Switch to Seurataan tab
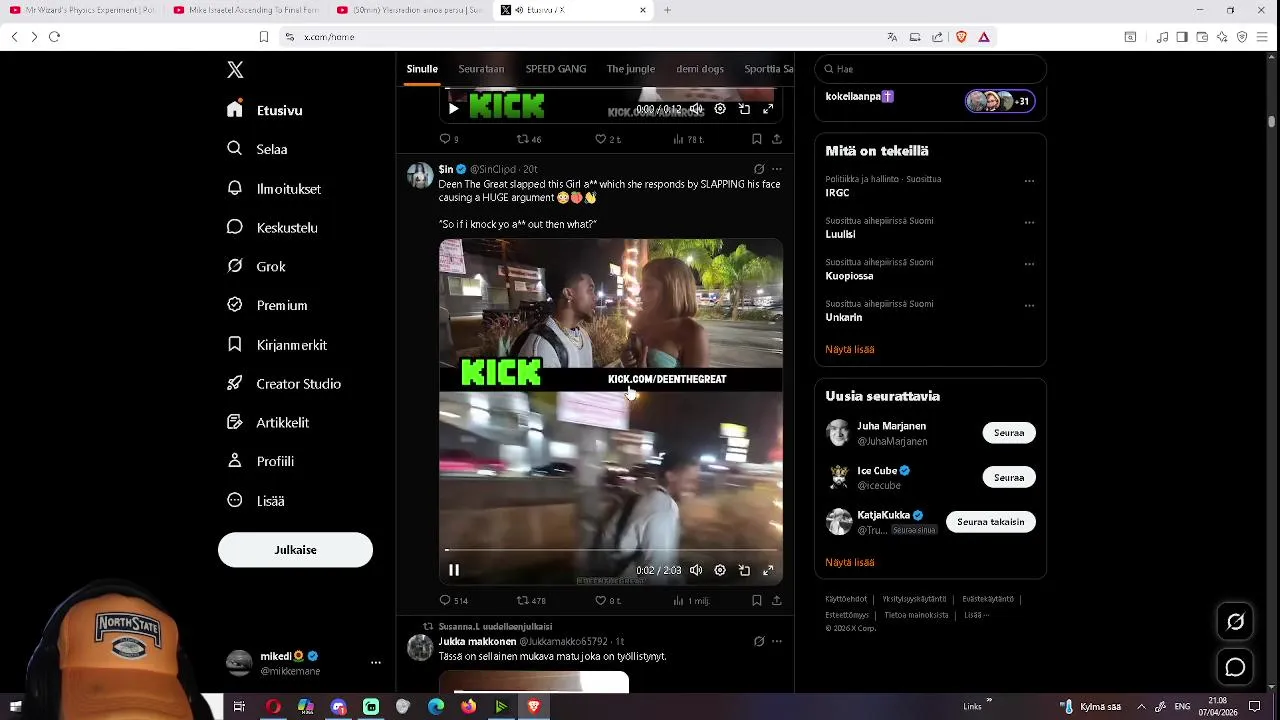Viewport: 1280px width, 720px height. tap(481, 69)
